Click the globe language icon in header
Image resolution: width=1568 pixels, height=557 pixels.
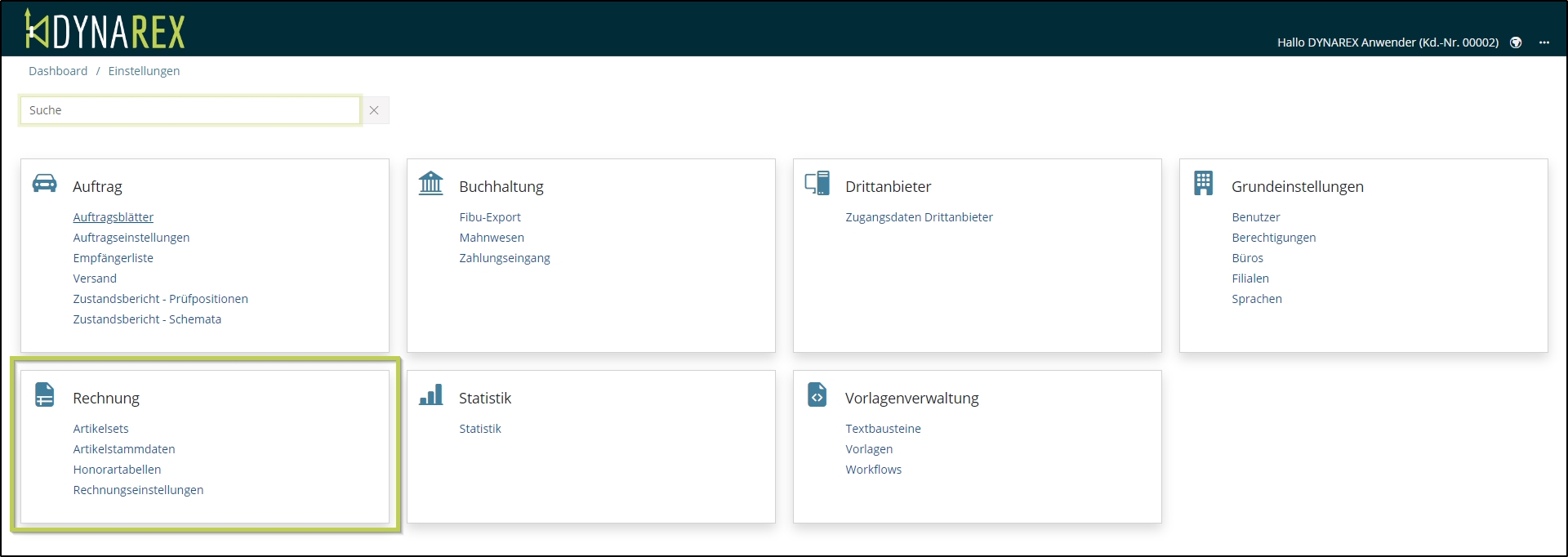point(1516,42)
